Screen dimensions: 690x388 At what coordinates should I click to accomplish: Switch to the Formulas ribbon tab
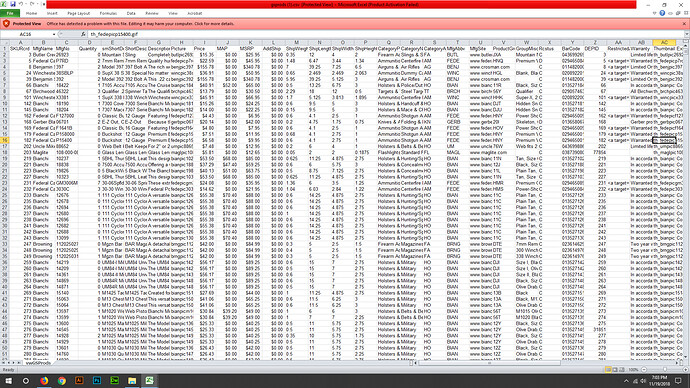click(108, 14)
